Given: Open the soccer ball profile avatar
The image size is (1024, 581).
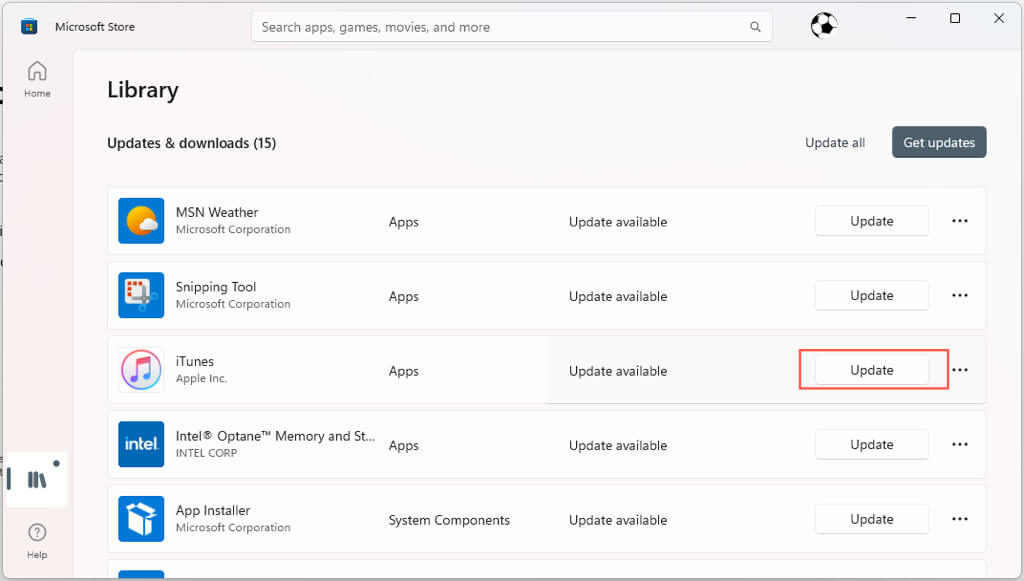Looking at the screenshot, I should coord(823,26).
